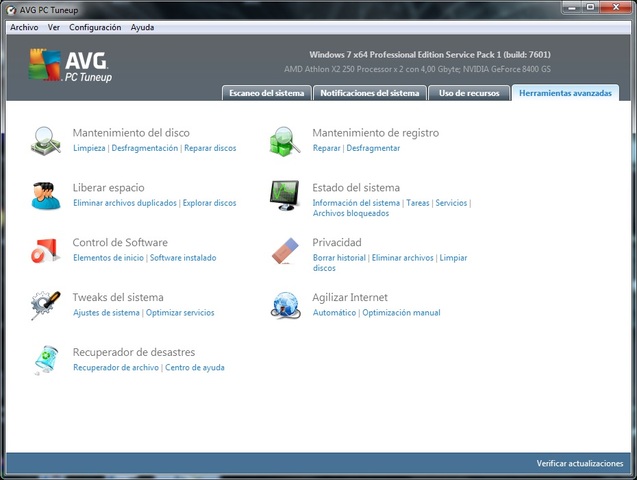Image resolution: width=637 pixels, height=480 pixels.
Task: Open the Tareas link
Action: tap(418, 203)
